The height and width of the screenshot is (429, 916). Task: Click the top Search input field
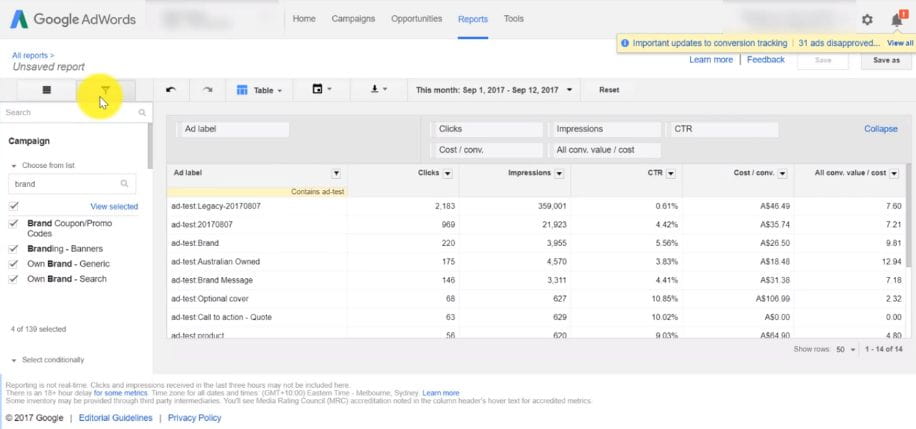(76, 112)
